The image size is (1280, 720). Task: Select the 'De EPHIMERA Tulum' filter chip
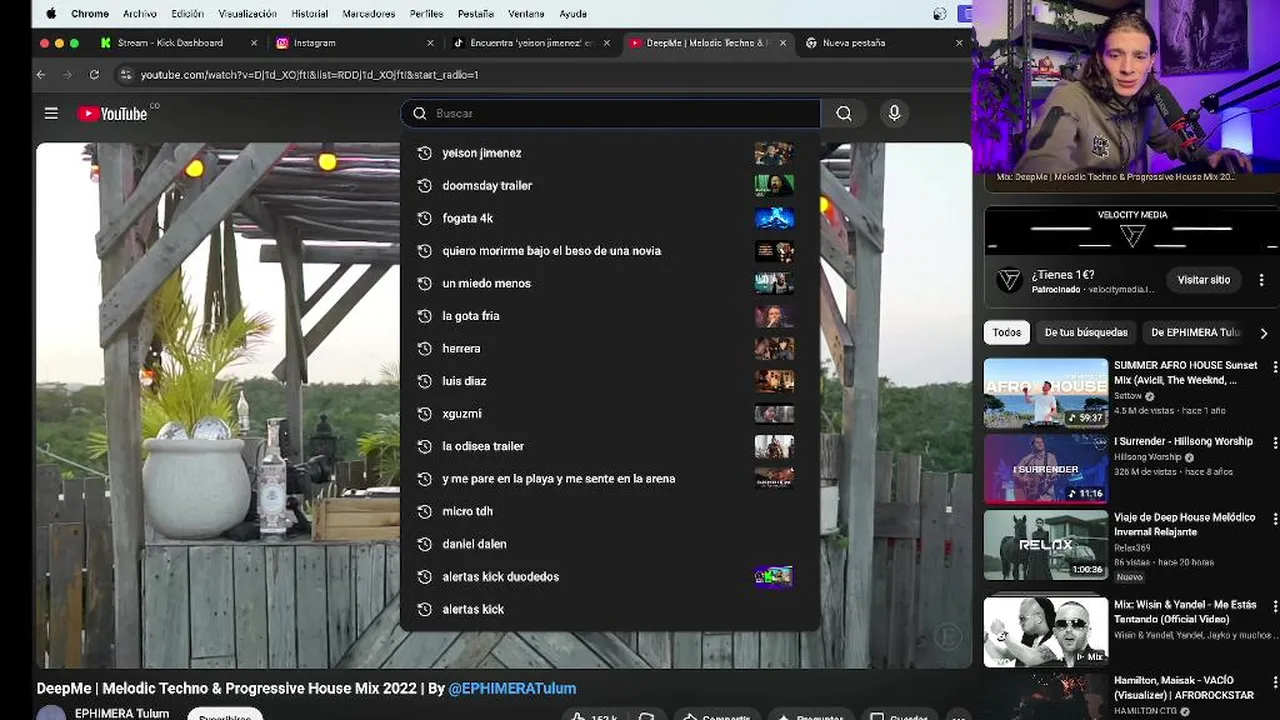(x=1195, y=332)
